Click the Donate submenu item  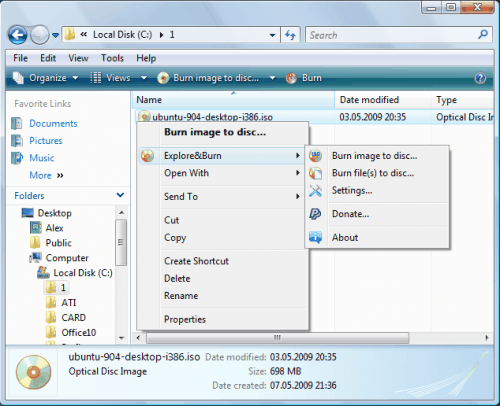[377, 214]
